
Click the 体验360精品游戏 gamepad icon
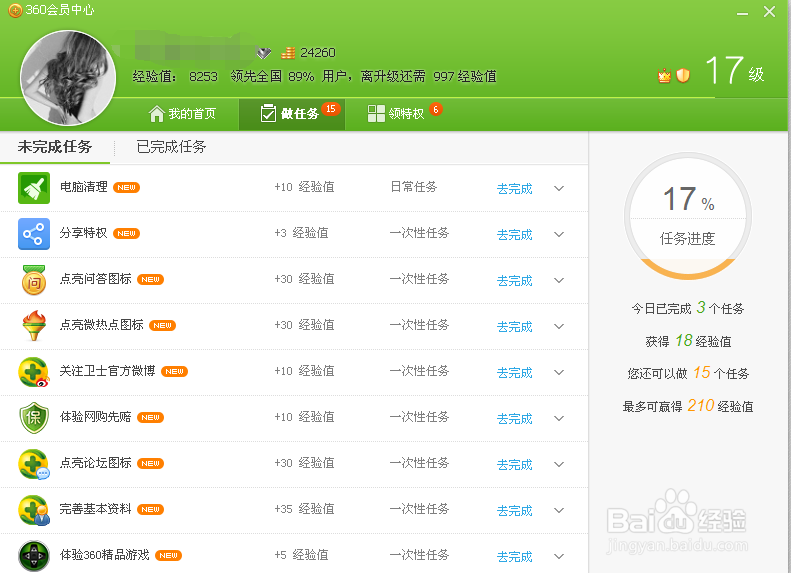[x=34, y=556]
